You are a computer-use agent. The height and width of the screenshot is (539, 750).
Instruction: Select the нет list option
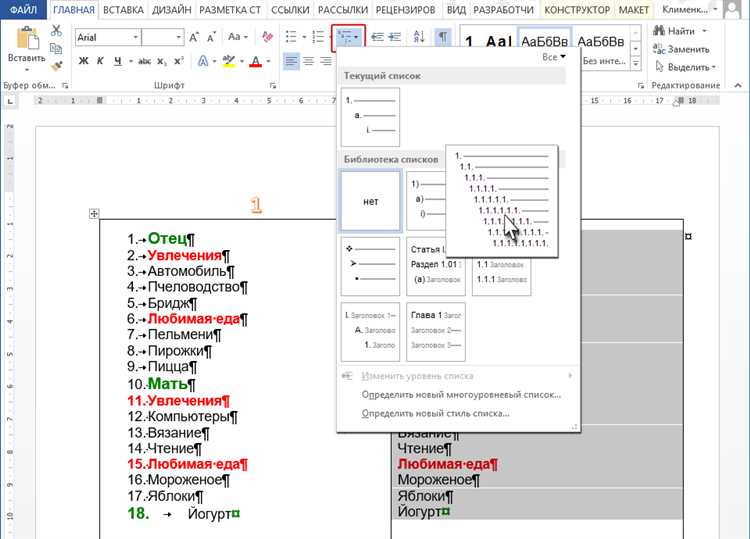point(370,201)
